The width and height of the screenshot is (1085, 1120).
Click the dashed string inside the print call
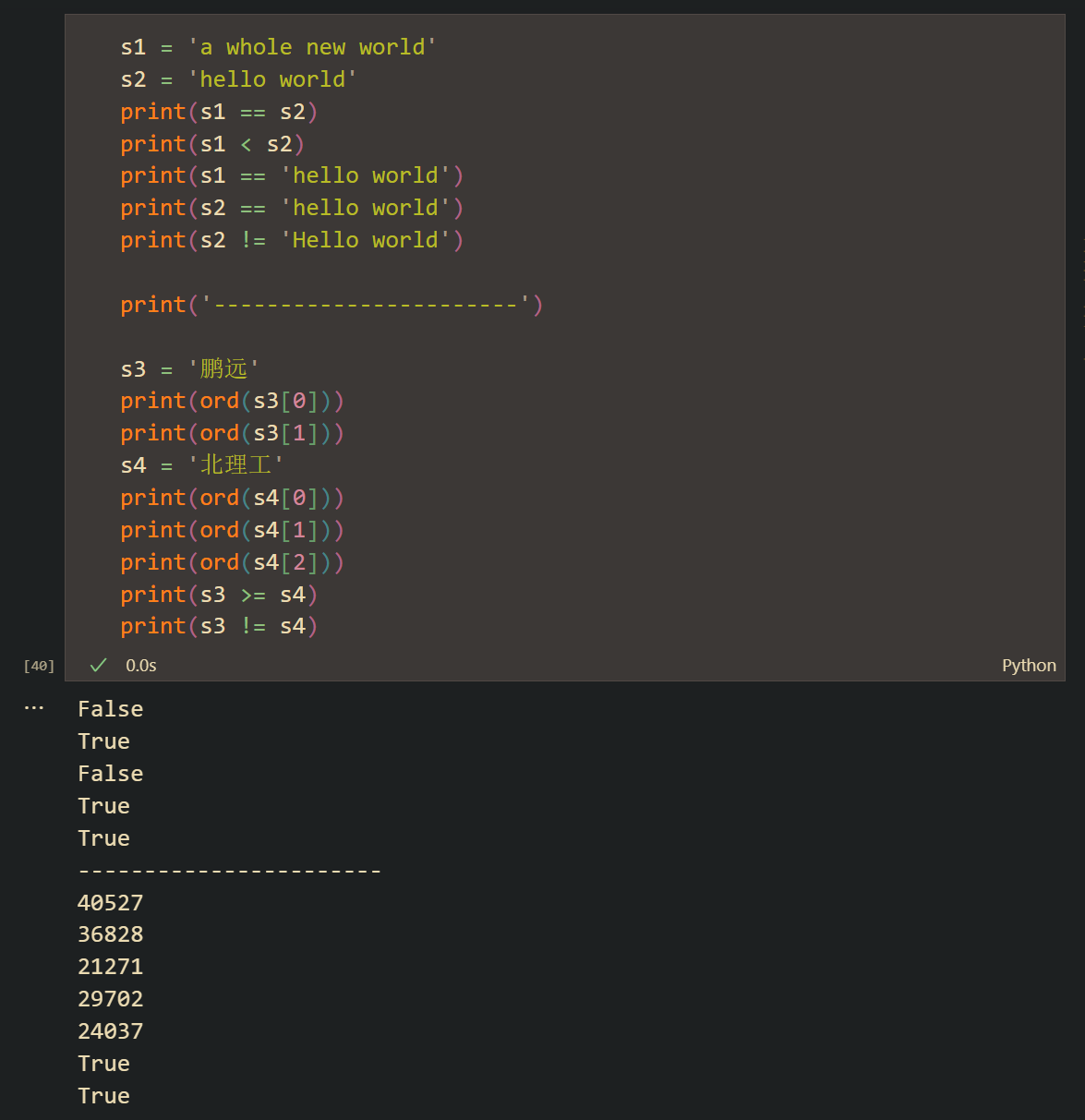point(365,305)
